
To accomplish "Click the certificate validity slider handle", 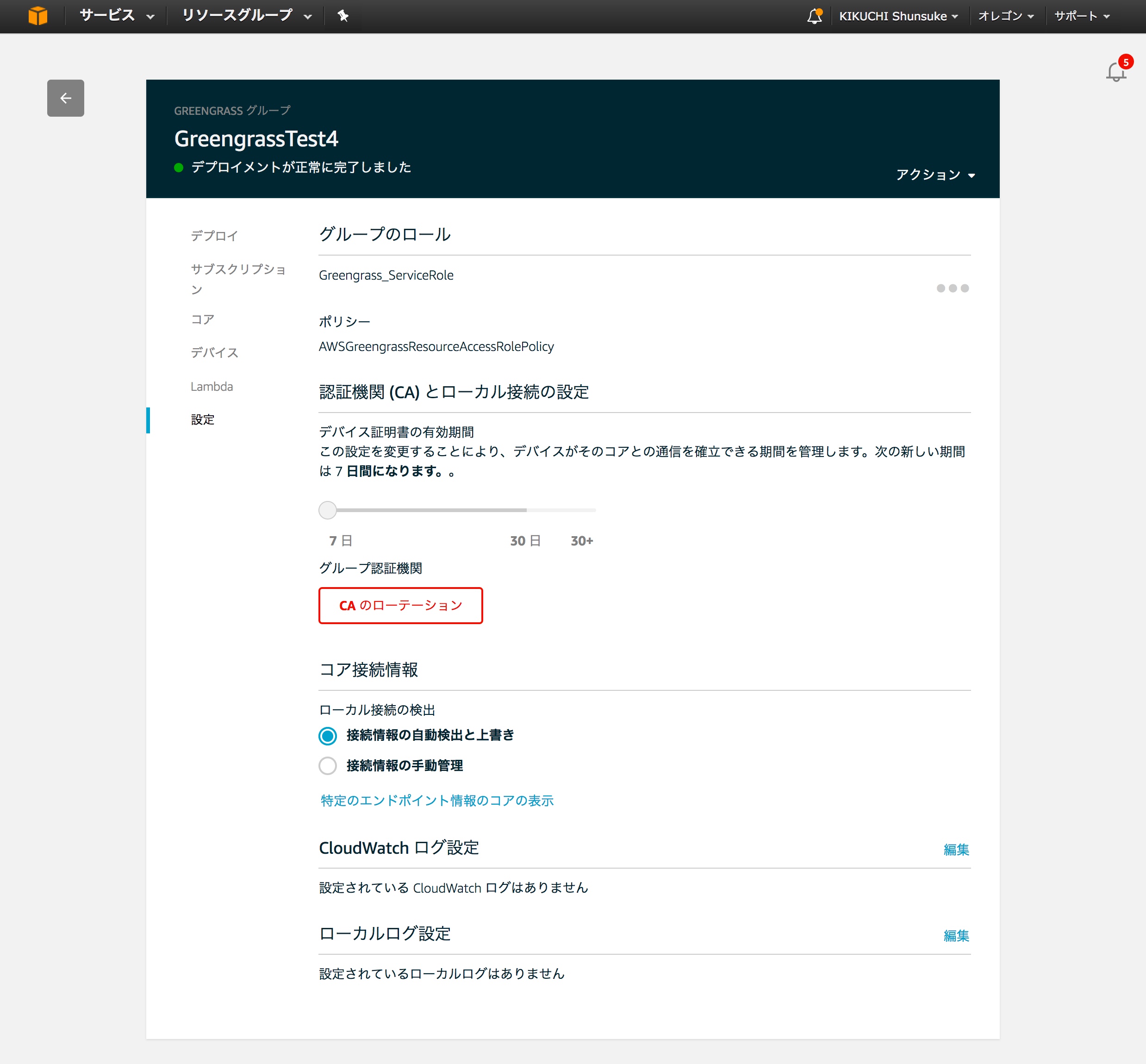I will pos(328,510).
